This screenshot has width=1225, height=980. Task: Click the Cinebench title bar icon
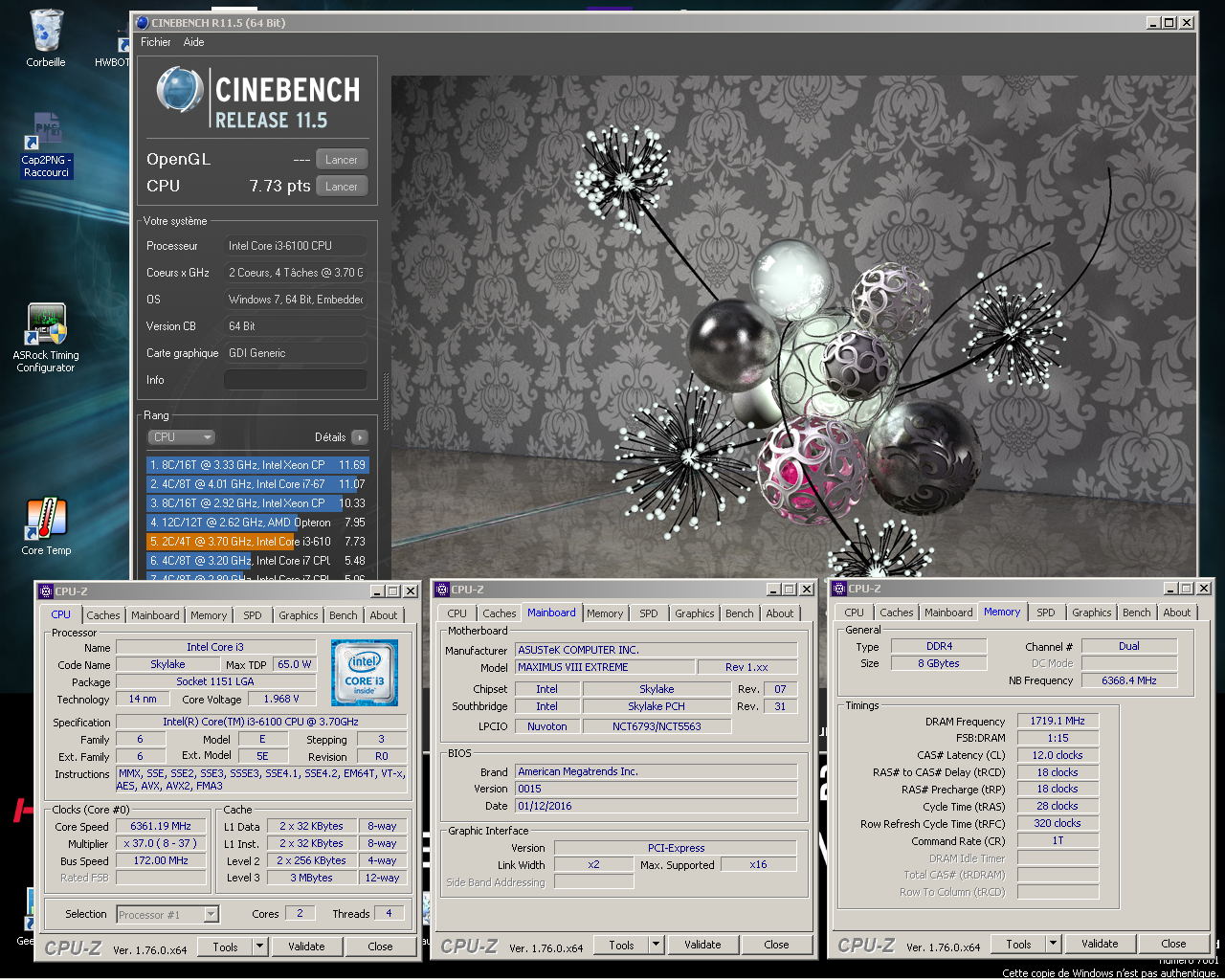(143, 23)
